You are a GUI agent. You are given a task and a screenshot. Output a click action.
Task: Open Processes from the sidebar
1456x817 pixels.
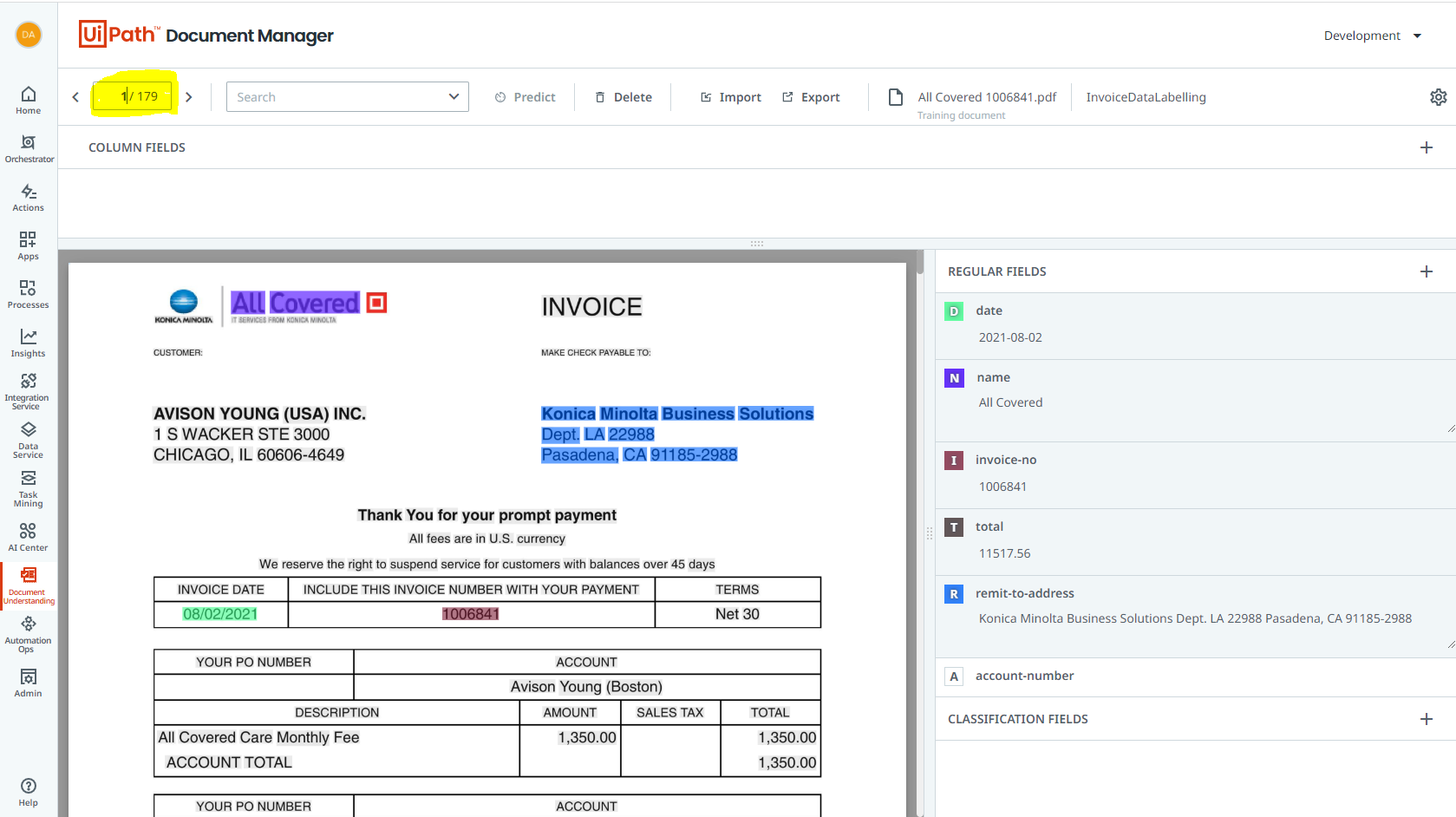[28, 294]
